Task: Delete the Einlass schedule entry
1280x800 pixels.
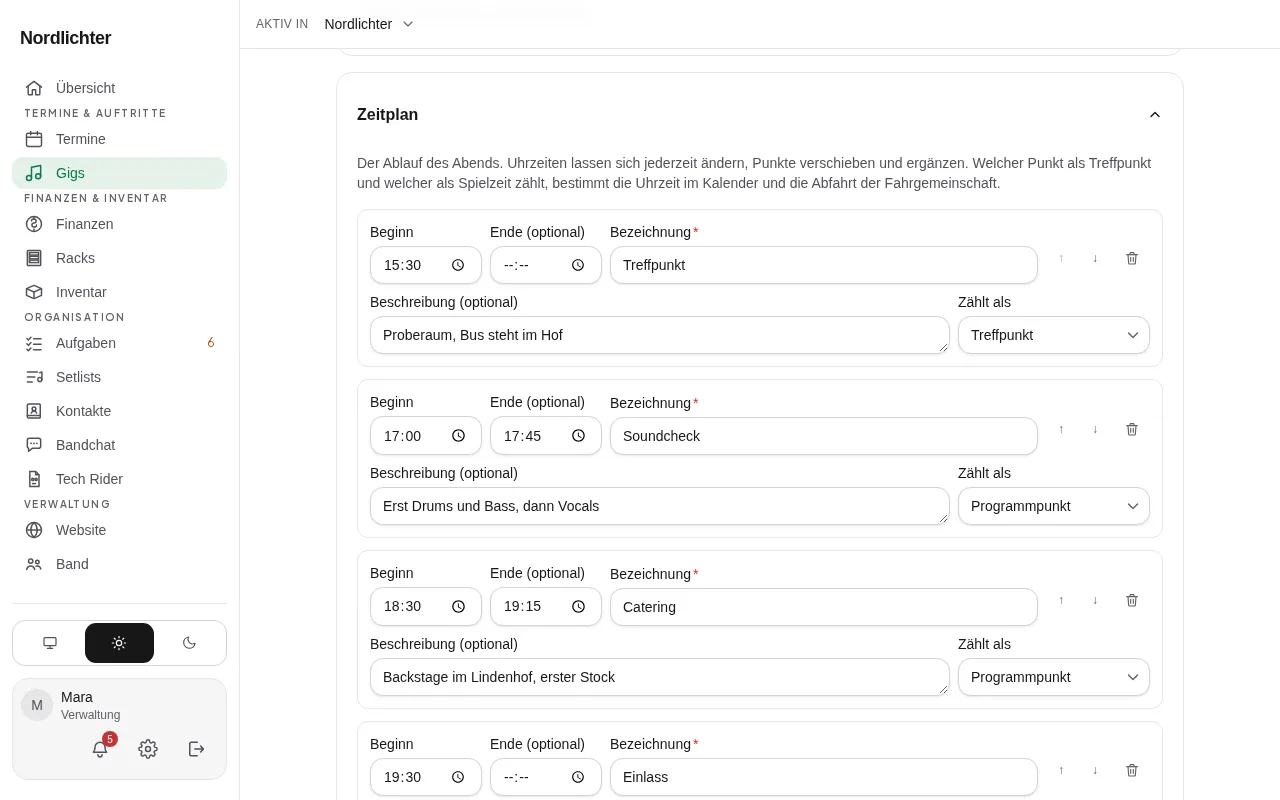Action: tap(1132, 770)
